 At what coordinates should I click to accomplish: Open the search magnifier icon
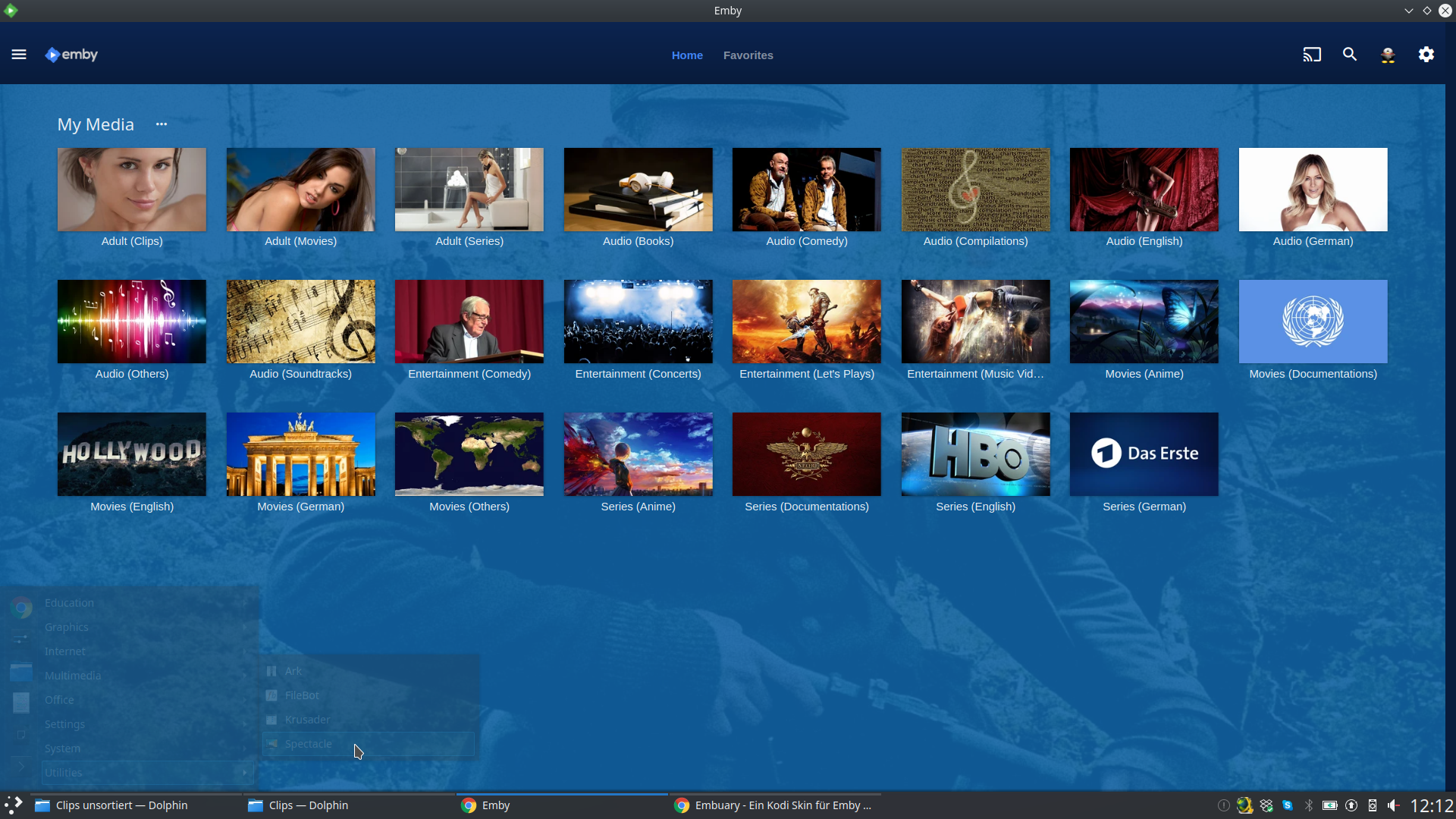pos(1350,55)
